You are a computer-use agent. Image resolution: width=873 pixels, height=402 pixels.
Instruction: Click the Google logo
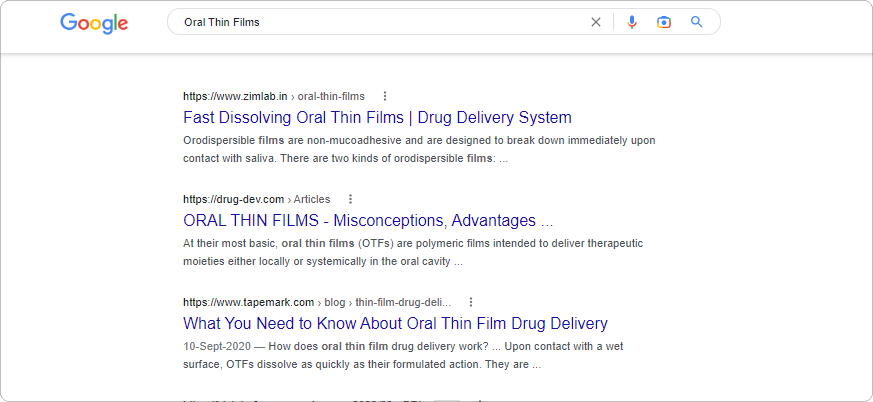click(94, 23)
